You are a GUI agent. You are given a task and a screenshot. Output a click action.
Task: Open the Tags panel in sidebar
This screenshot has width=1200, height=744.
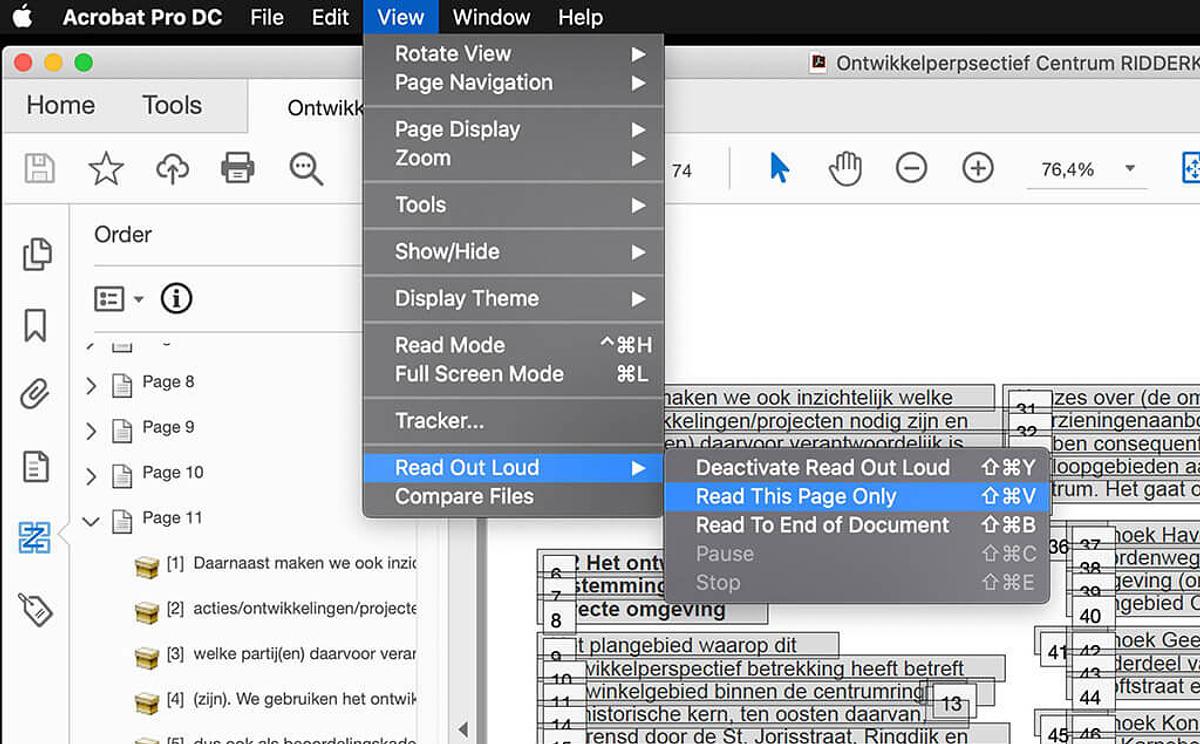pos(36,608)
